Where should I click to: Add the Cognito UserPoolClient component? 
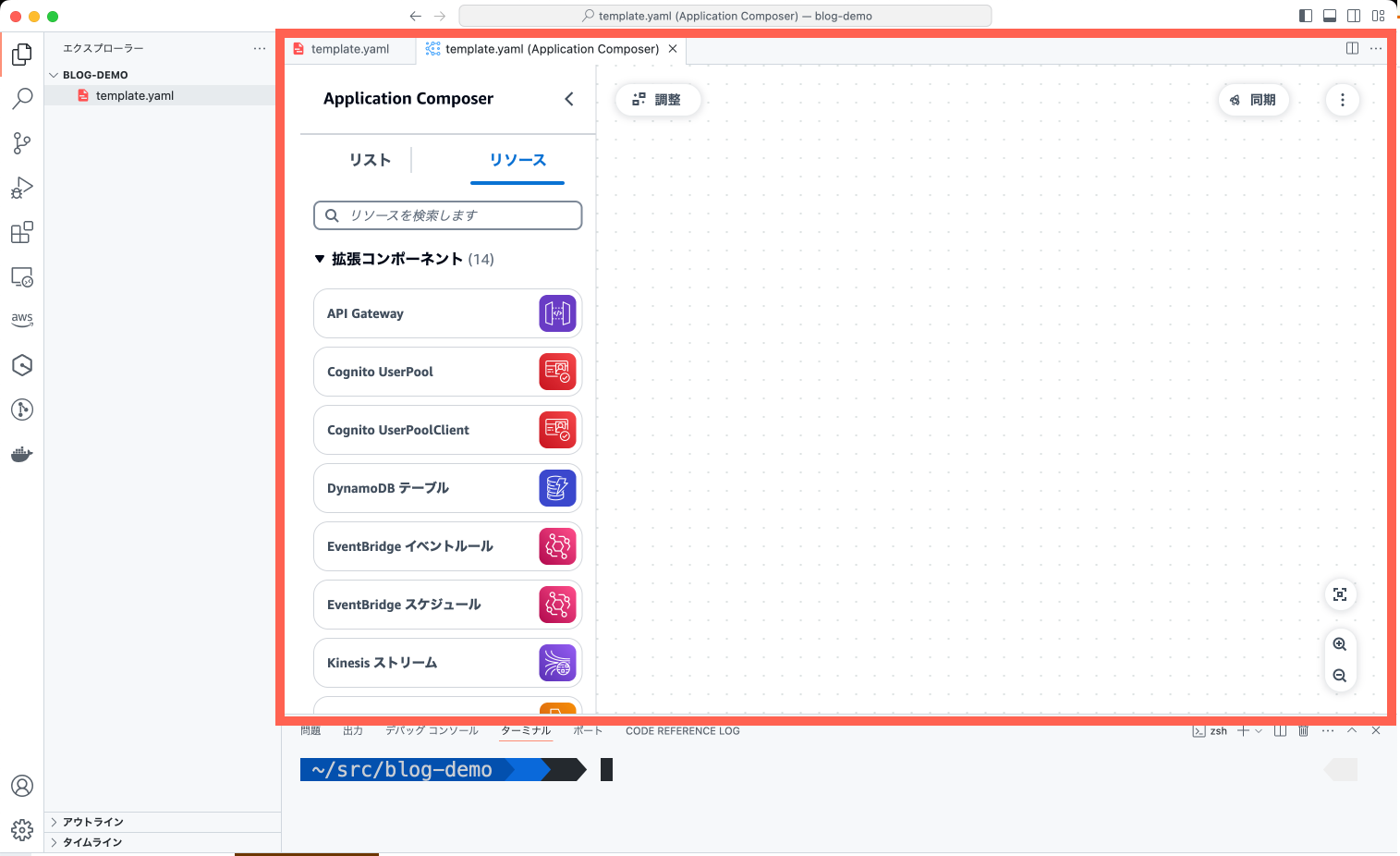(x=448, y=430)
